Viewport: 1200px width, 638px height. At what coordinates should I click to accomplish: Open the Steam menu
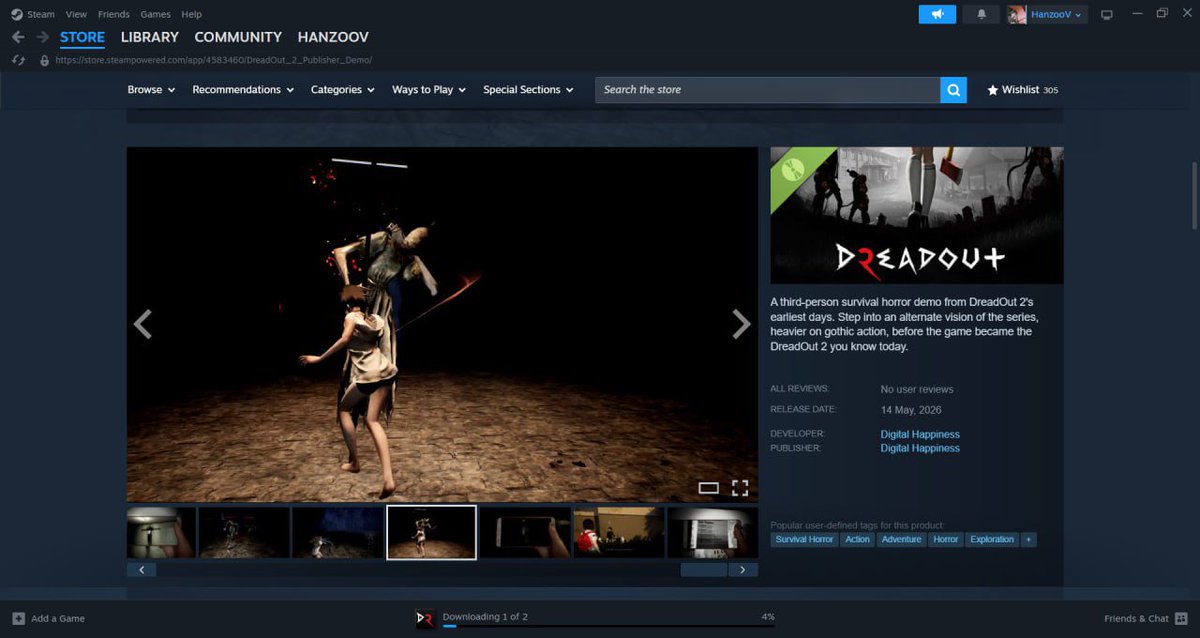pyautogui.click(x=41, y=14)
